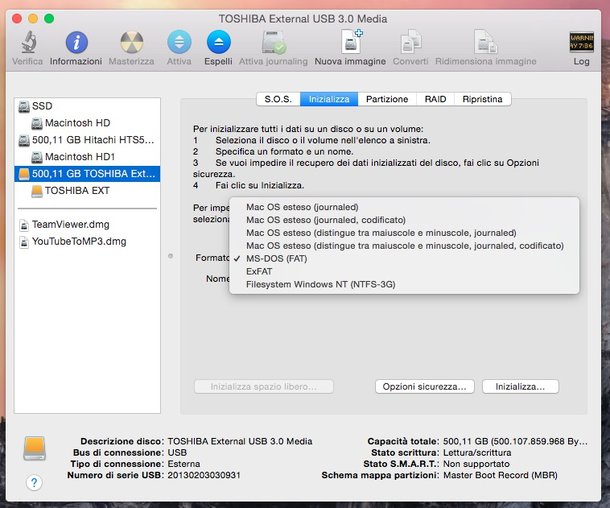Screen dimensions: 610x508
Task: Select the TeamViewer.dmg disk image
Action: [87, 224]
